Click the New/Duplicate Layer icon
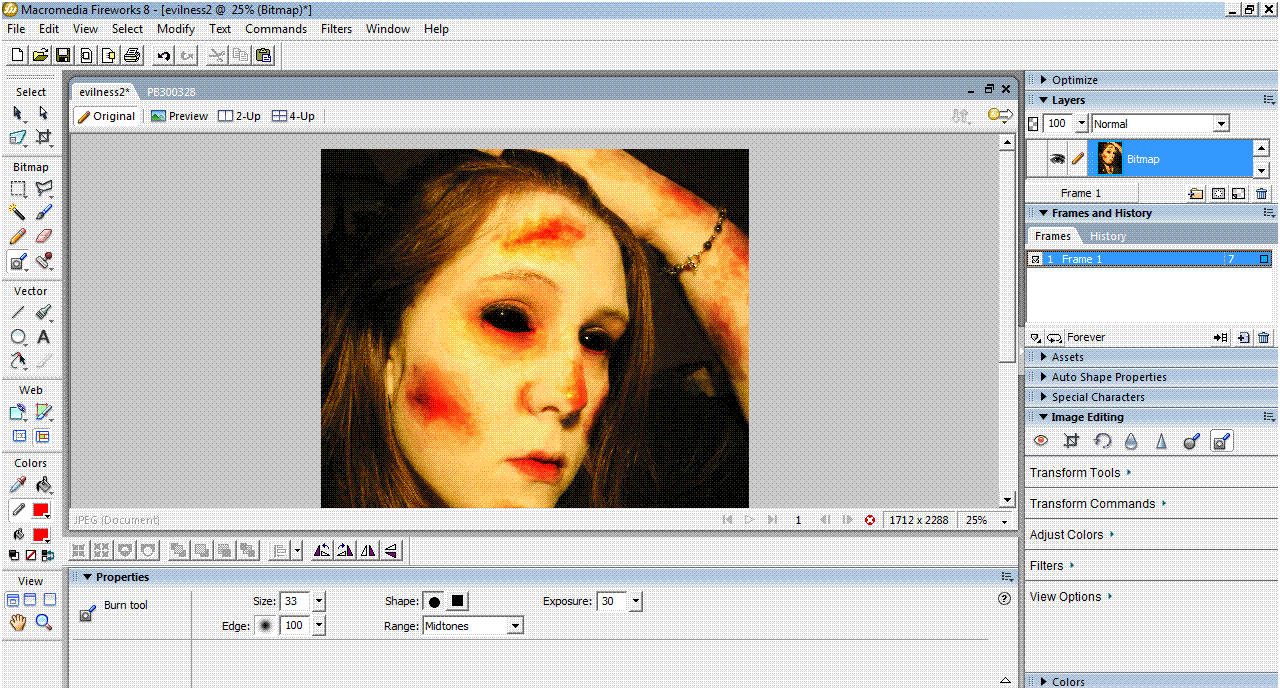The width and height of the screenshot is (1280, 690). click(x=1196, y=194)
